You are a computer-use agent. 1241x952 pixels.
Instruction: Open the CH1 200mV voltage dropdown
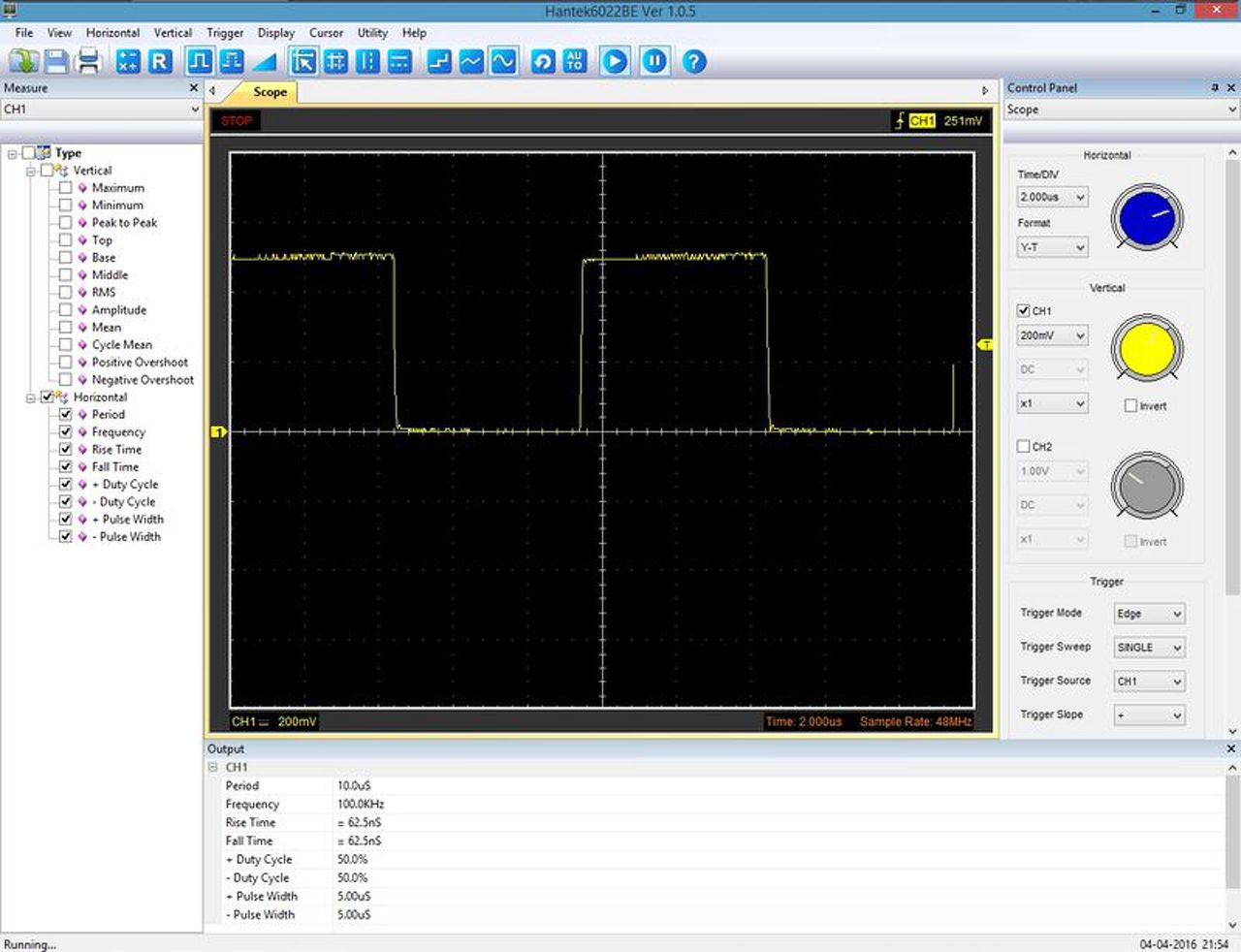tap(1052, 335)
